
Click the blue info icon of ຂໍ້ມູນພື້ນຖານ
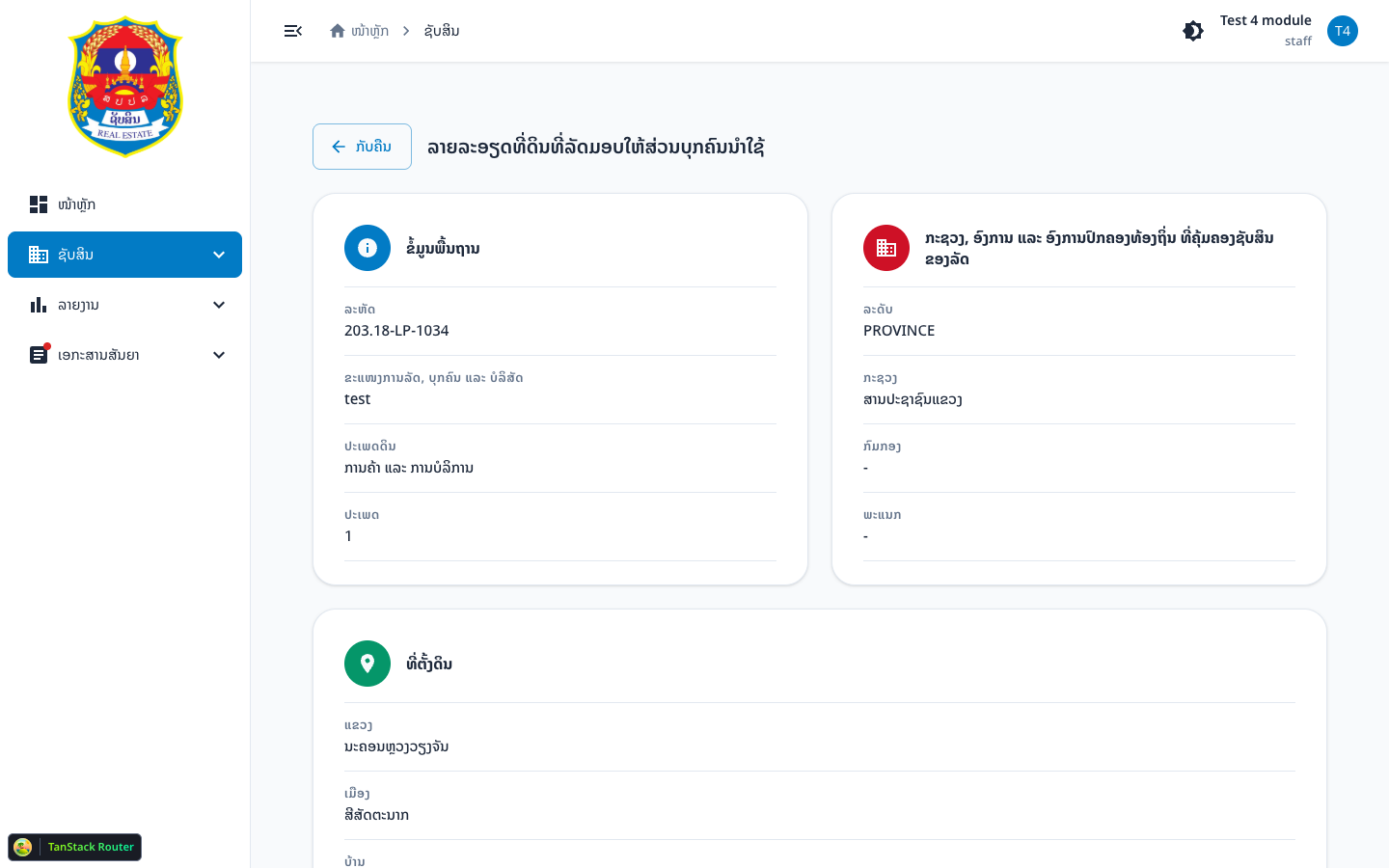coord(368,248)
